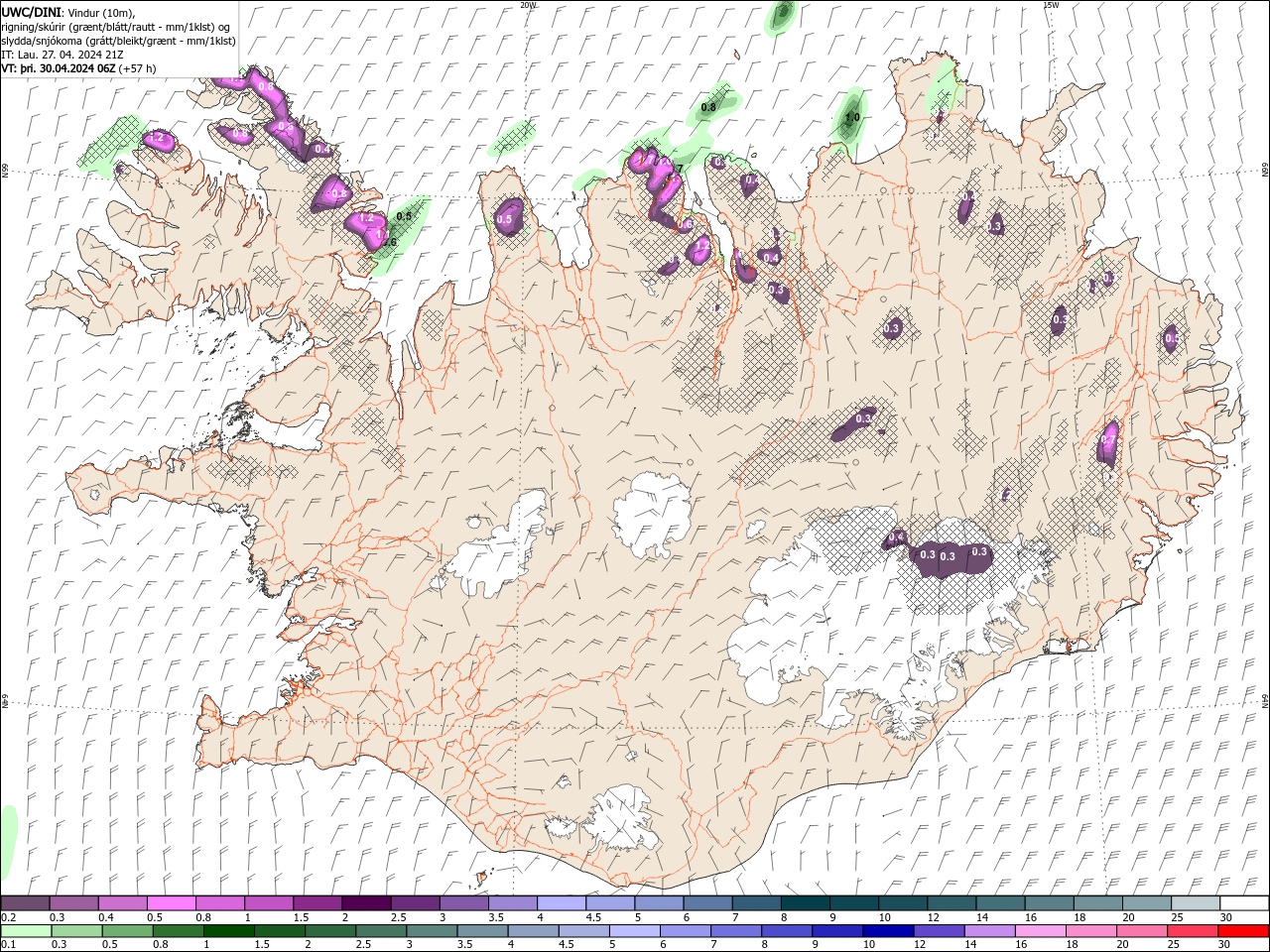Click the top-row legend swatch labeled 12
This screenshot has width=1270, height=952.
[952, 903]
